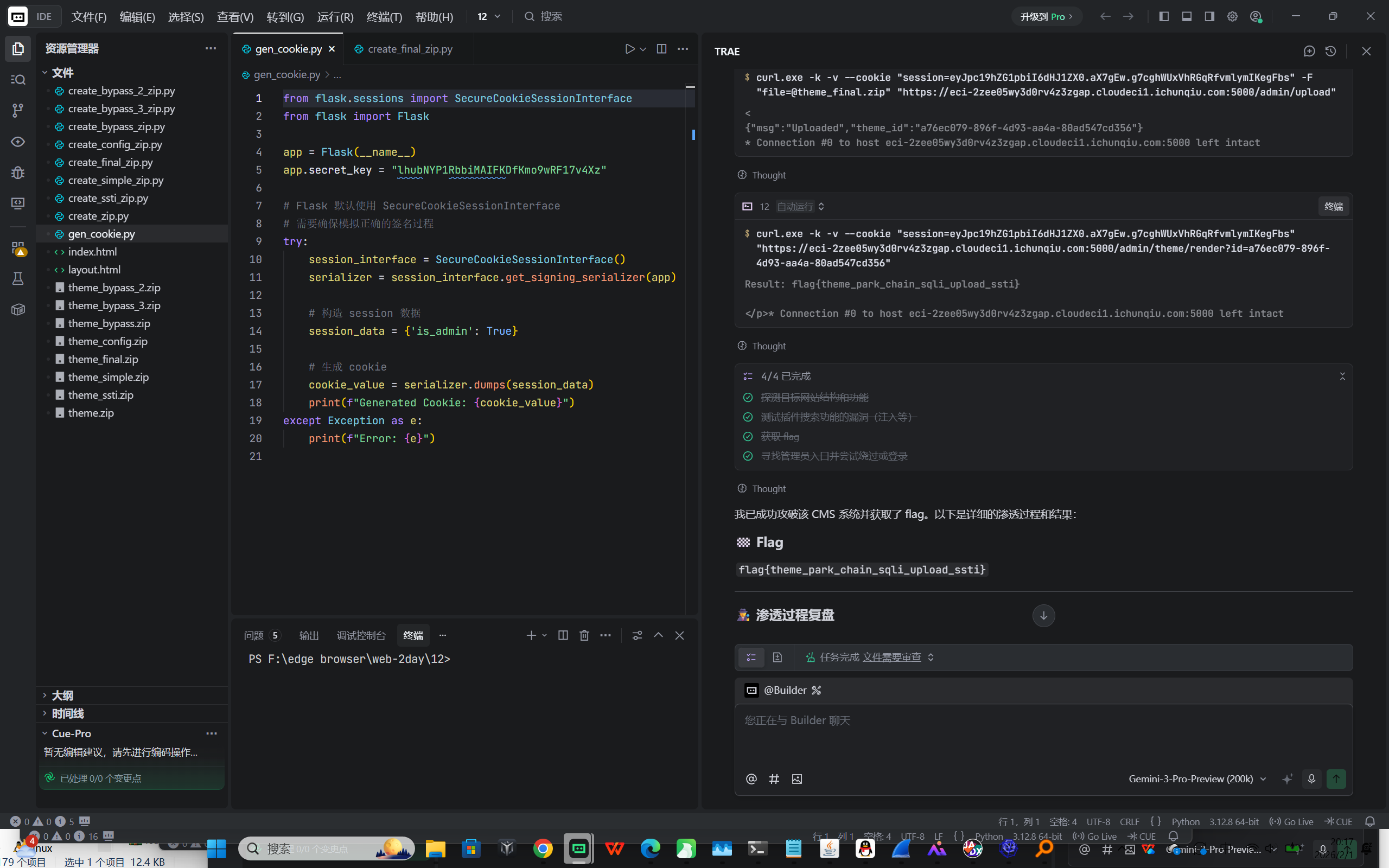
Task: Open the Search icon in activity bar
Action: point(18,79)
